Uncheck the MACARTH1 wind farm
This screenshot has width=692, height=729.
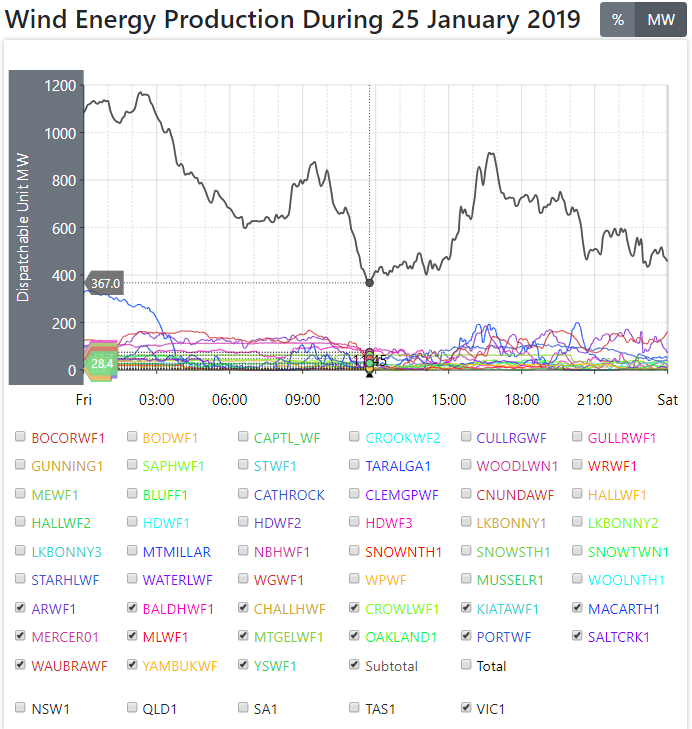tap(578, 608)
